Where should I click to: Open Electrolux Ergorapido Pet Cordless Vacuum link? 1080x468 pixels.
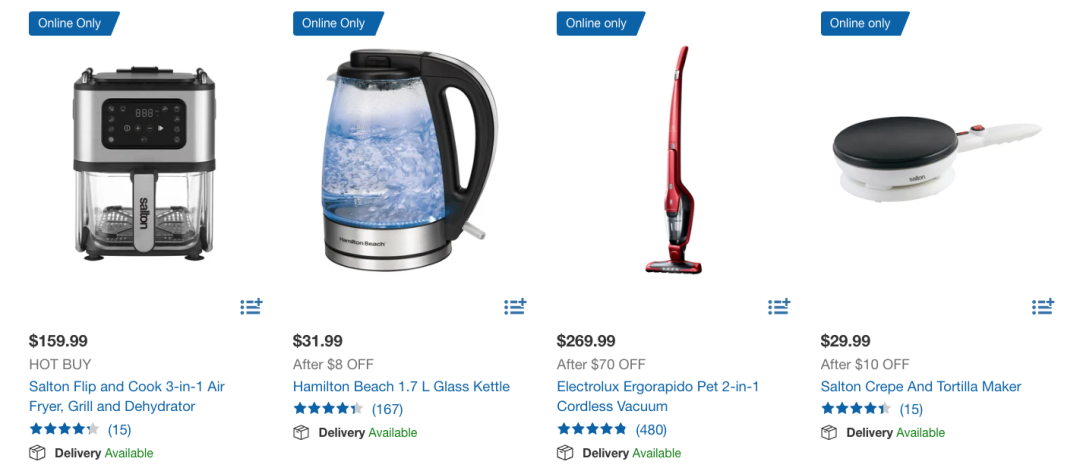[658, 396]
